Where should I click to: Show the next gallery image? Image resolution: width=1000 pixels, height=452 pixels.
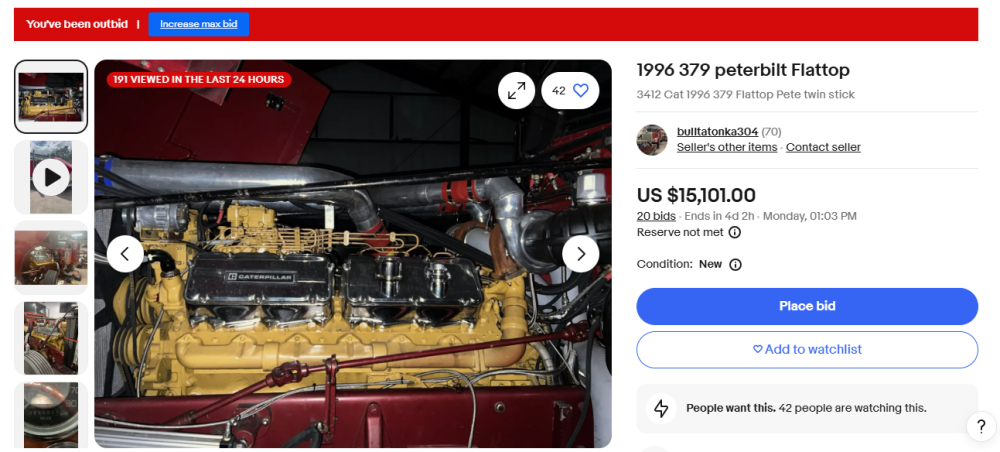point(580,254)
